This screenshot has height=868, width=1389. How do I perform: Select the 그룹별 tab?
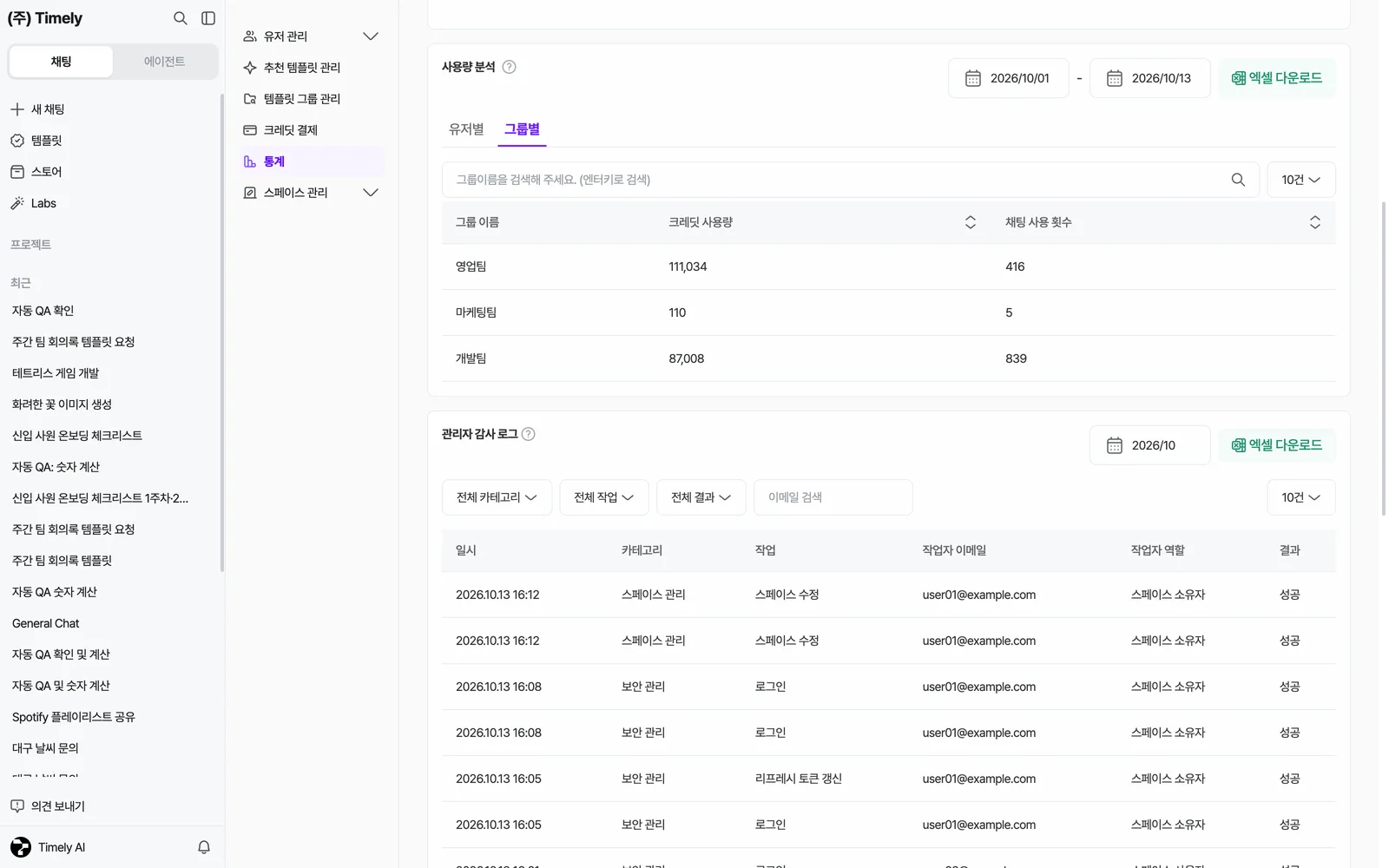(x=522, y=129)
